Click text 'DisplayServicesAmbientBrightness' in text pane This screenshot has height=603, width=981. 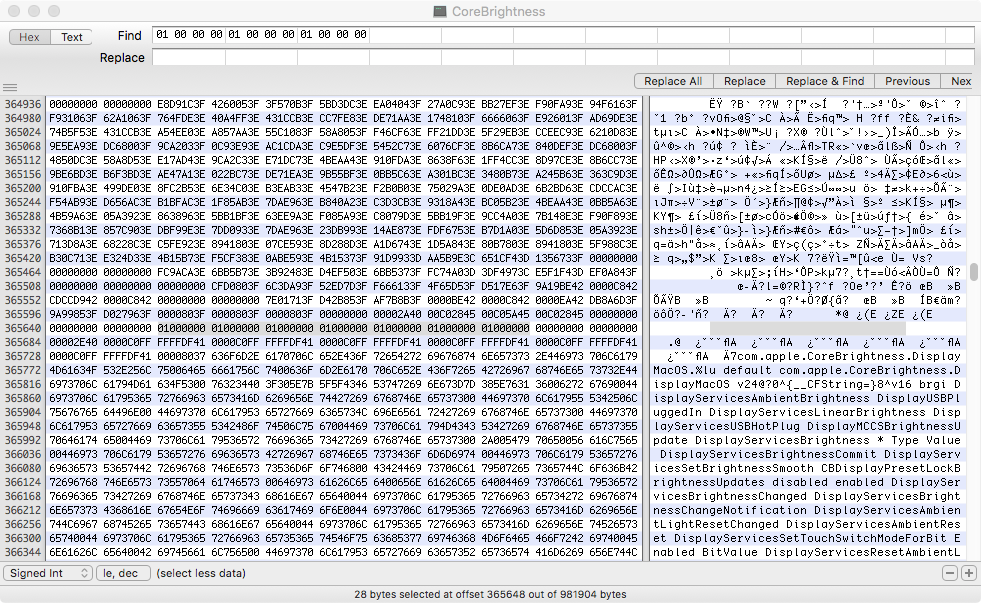pos(762,398)
